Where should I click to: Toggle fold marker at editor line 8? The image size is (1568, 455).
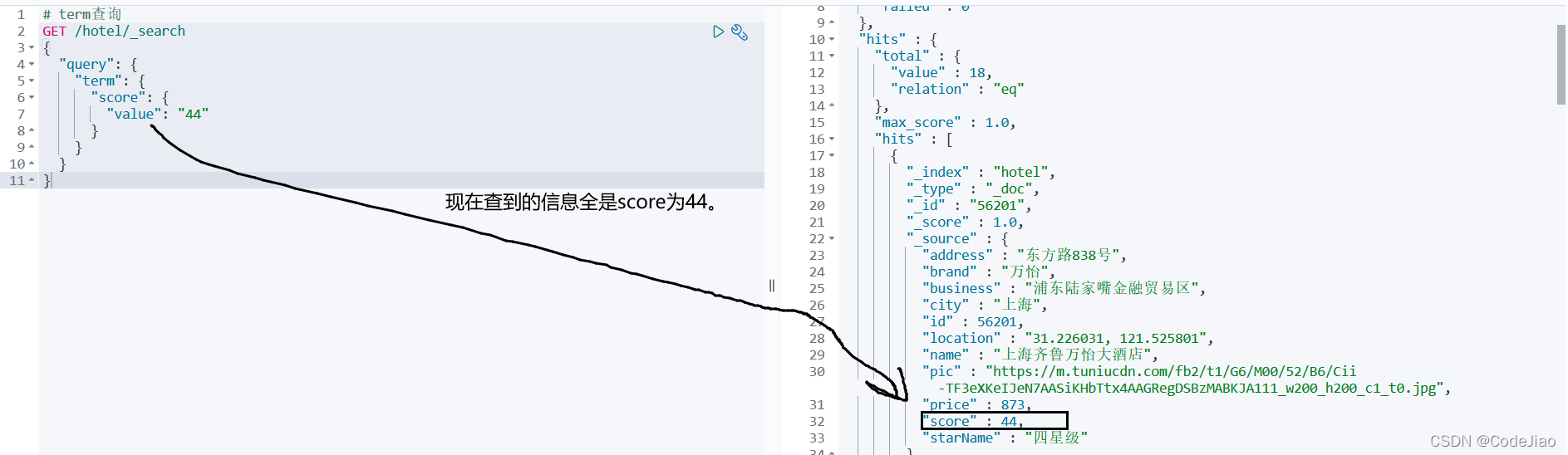point(32,130)
